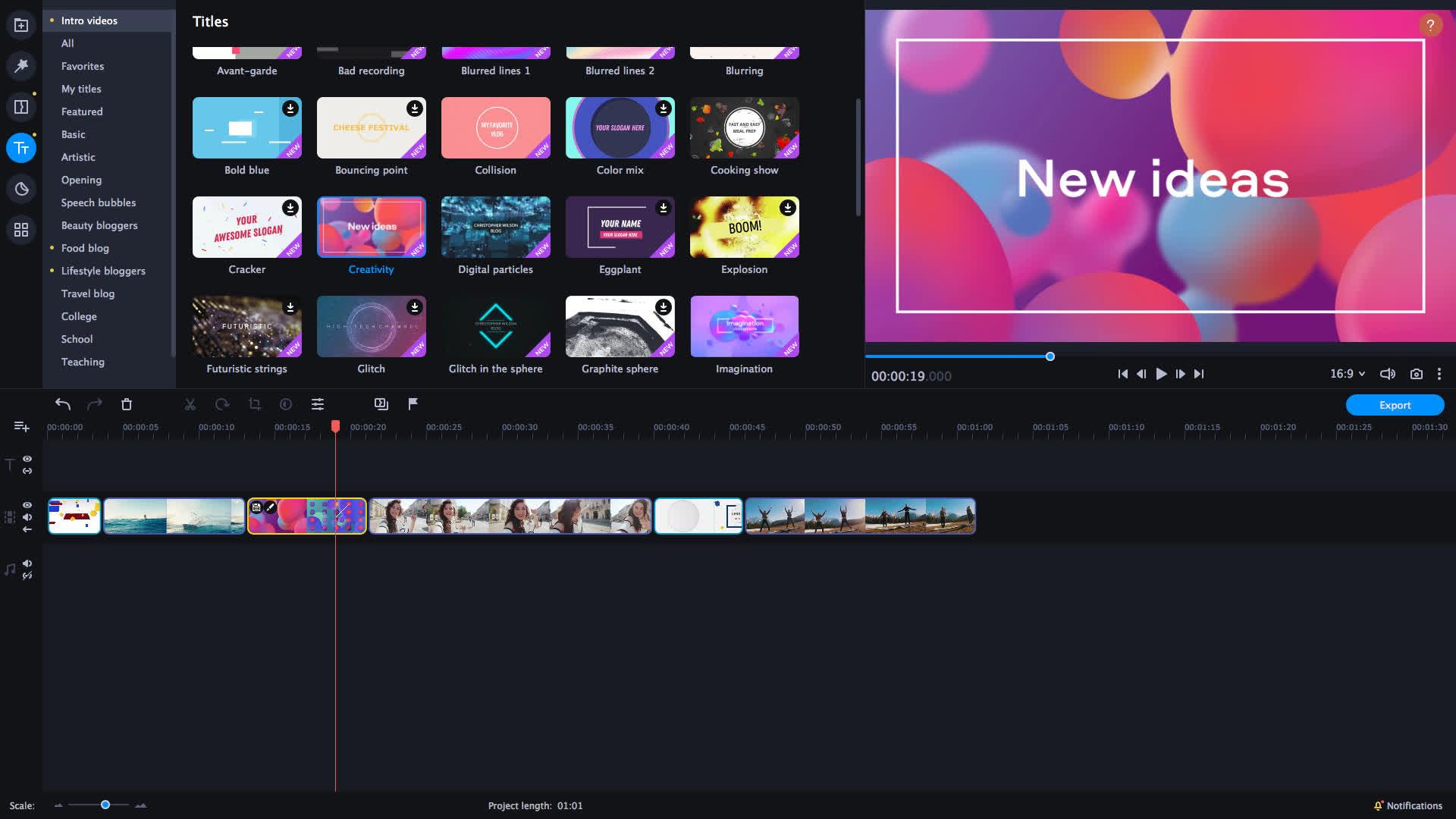Switch to the My titles category
This screenshot has height=819, width=1456.
point(80,89)
